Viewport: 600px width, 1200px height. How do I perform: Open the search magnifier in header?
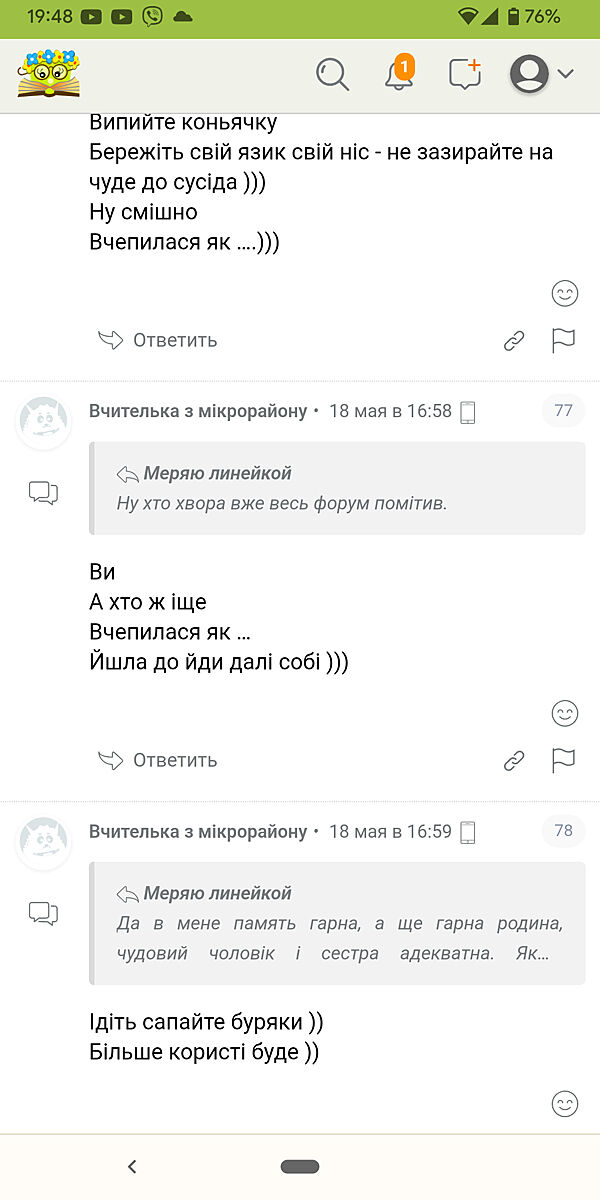point(332,74)
